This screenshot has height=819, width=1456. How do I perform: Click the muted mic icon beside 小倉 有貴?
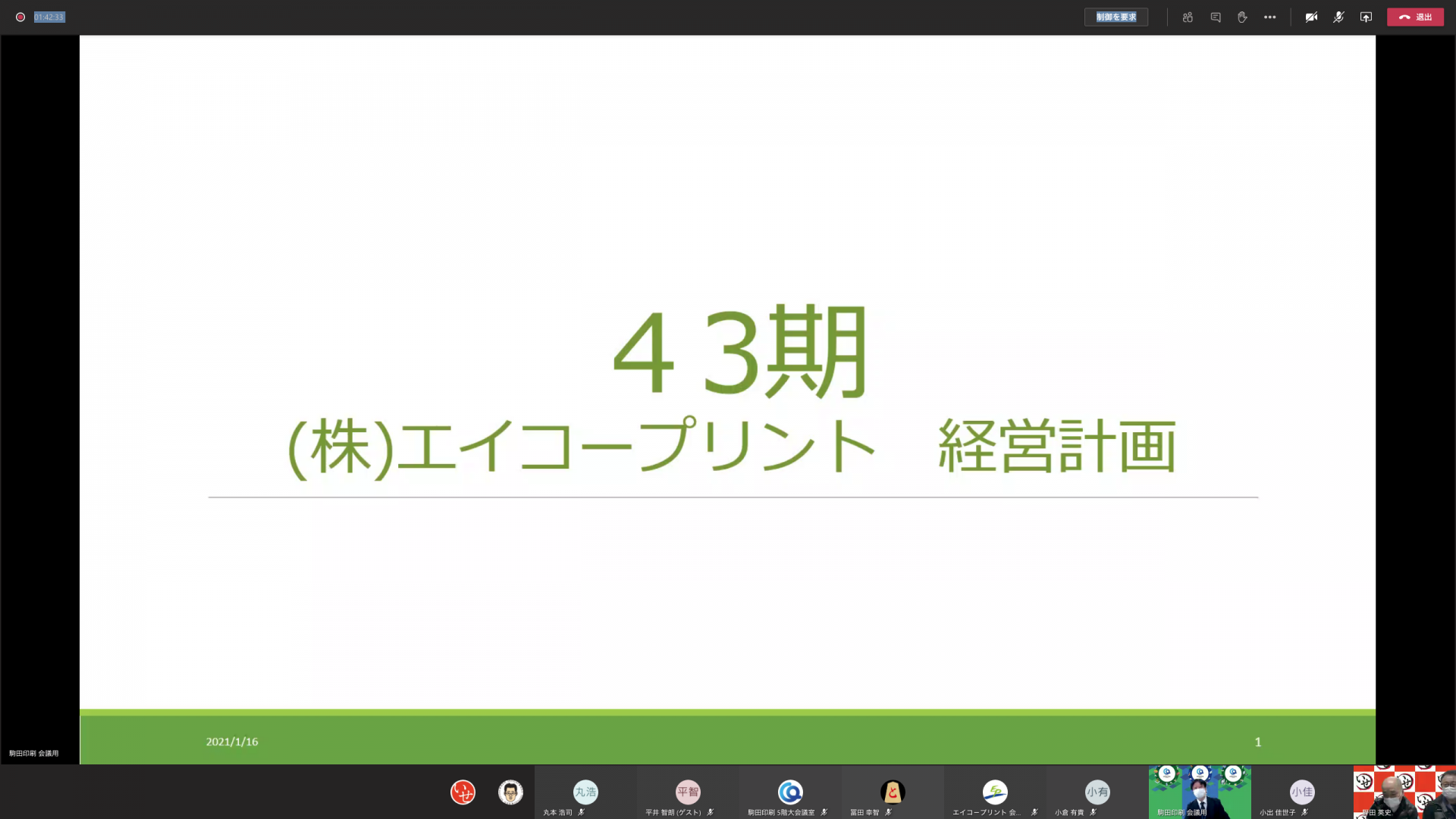(x=1093, y=812)
